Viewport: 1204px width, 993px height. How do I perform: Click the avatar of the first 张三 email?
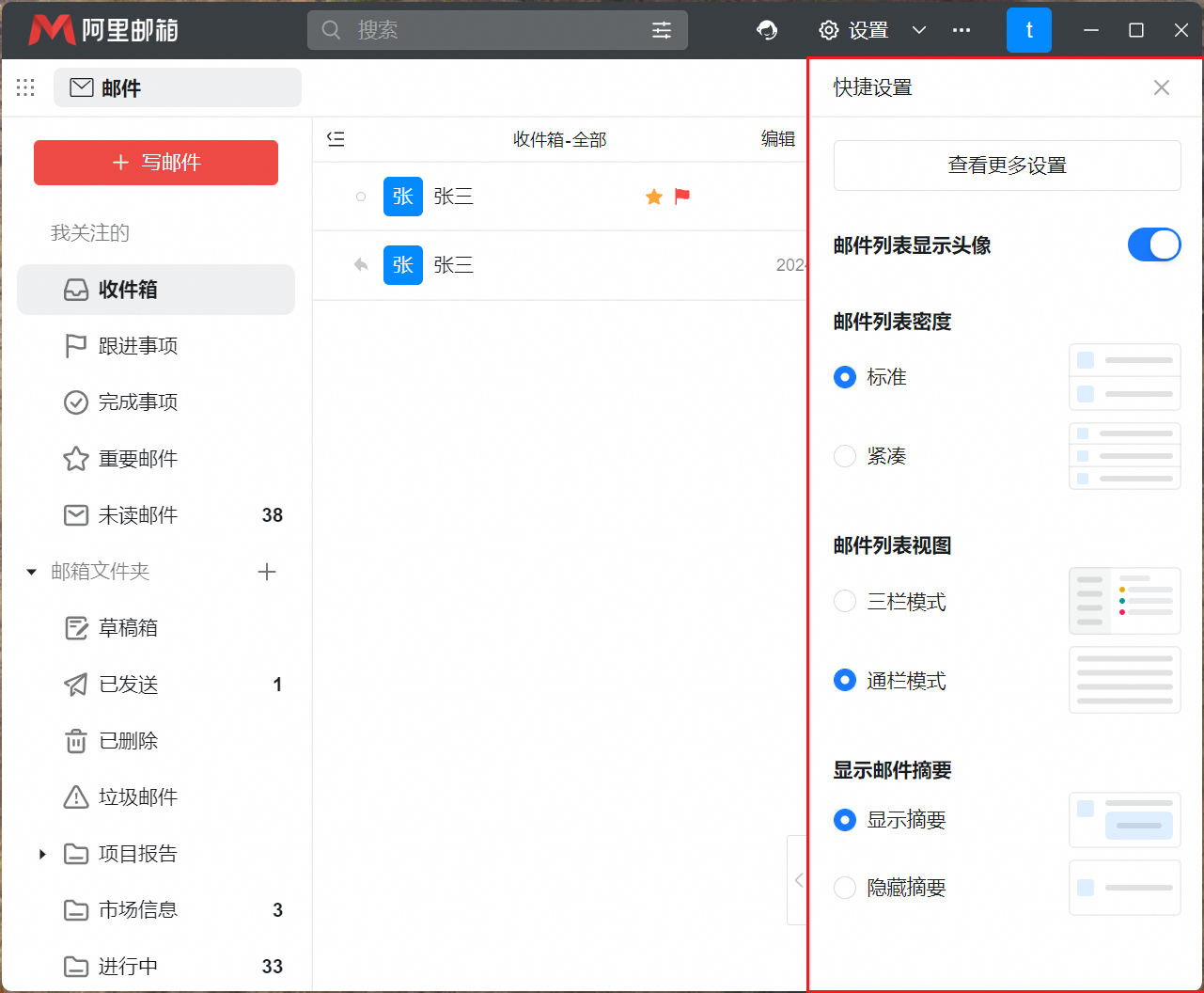click(403, 197)
